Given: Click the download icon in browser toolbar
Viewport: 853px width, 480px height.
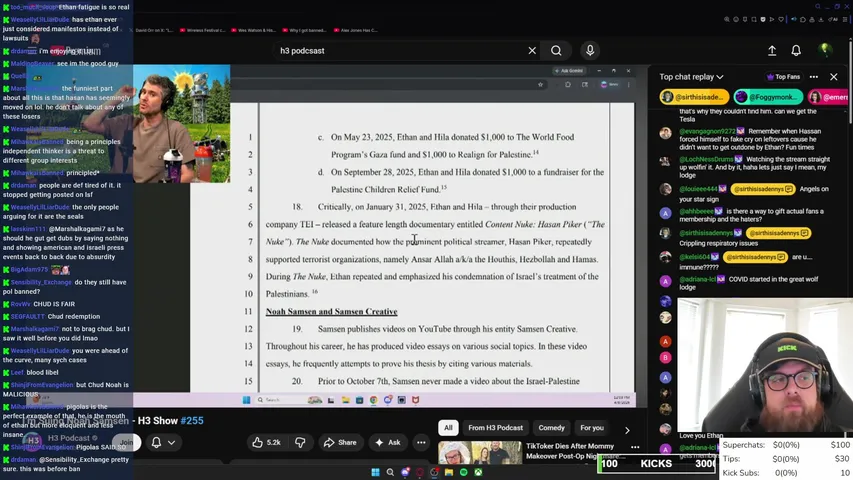Looking at the screenshot, I should coord(821,19).
